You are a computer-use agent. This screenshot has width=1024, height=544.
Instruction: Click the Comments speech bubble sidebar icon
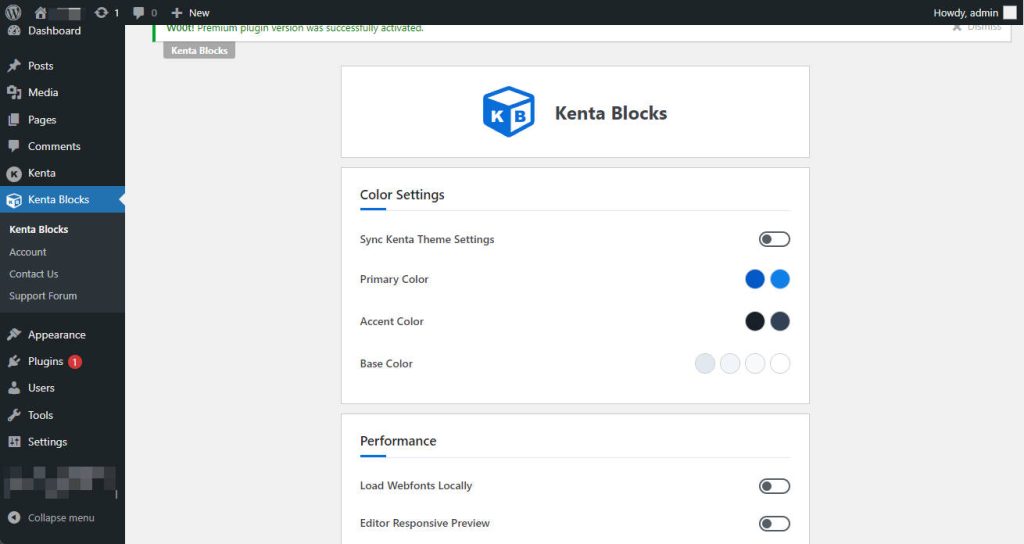click(14, 146)
